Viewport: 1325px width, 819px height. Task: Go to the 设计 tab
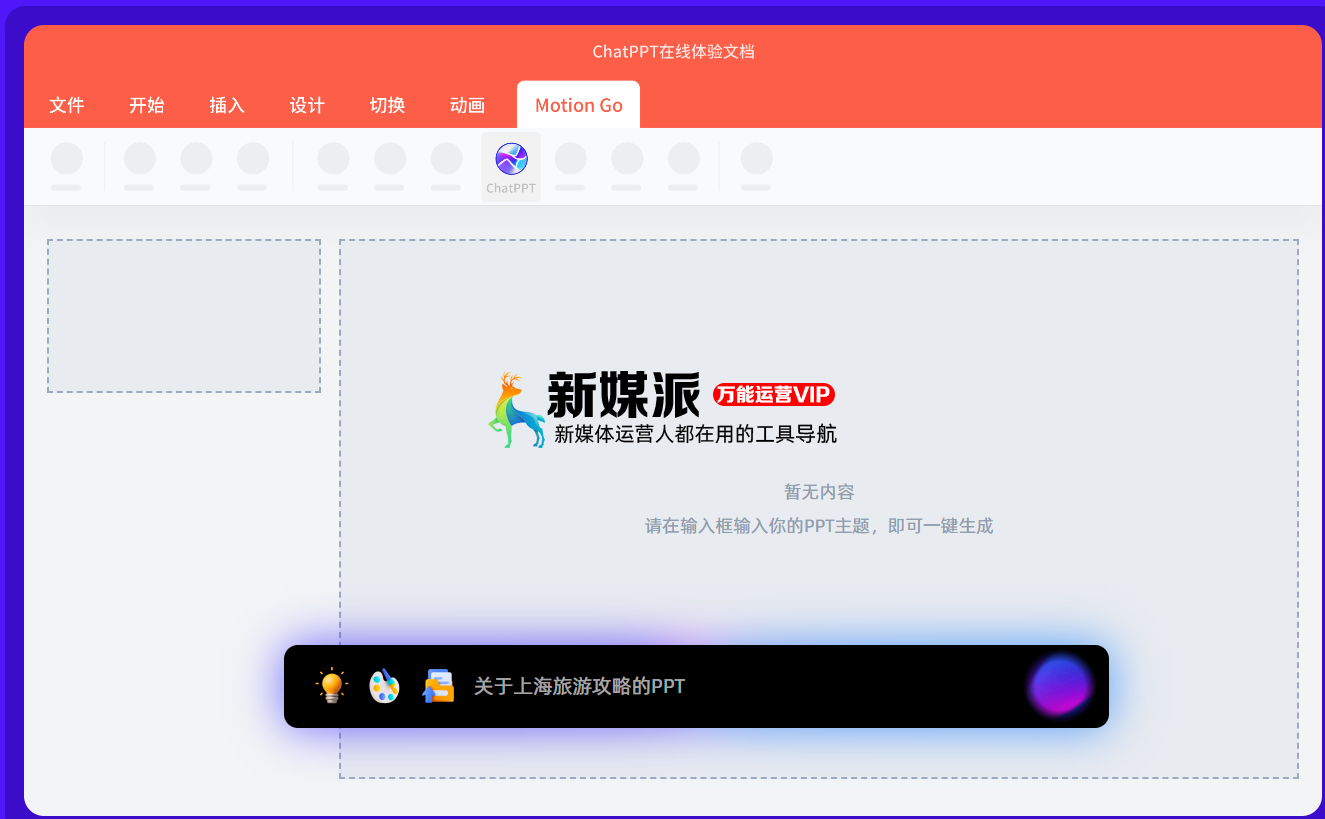(307, 105)
